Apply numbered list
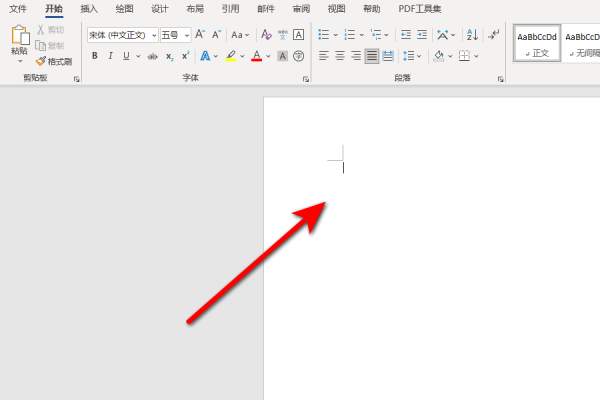The width and height of the screenshot is (600, 400). point(350,35)
